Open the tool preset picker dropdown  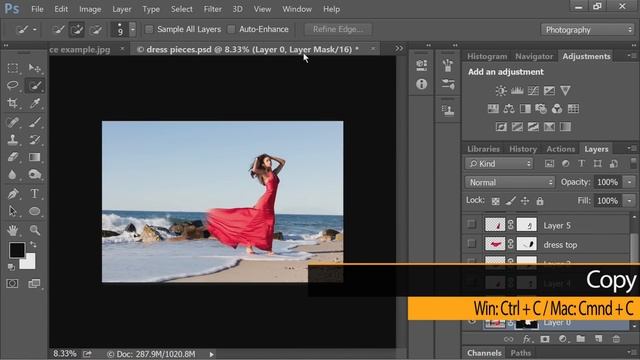point(35,29)
